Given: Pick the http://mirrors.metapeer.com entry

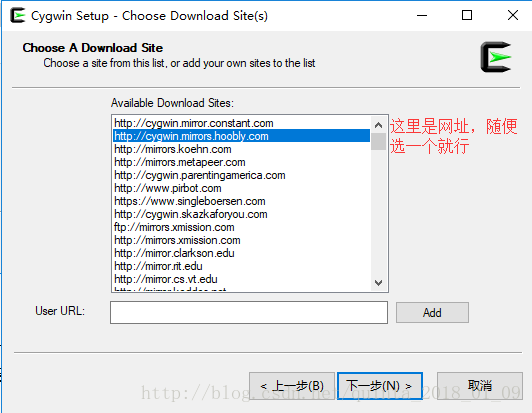Looking at the screenshot, I should 242,162.
